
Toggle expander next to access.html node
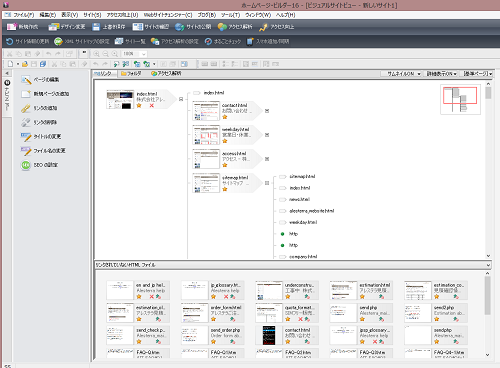click(267, 159)
